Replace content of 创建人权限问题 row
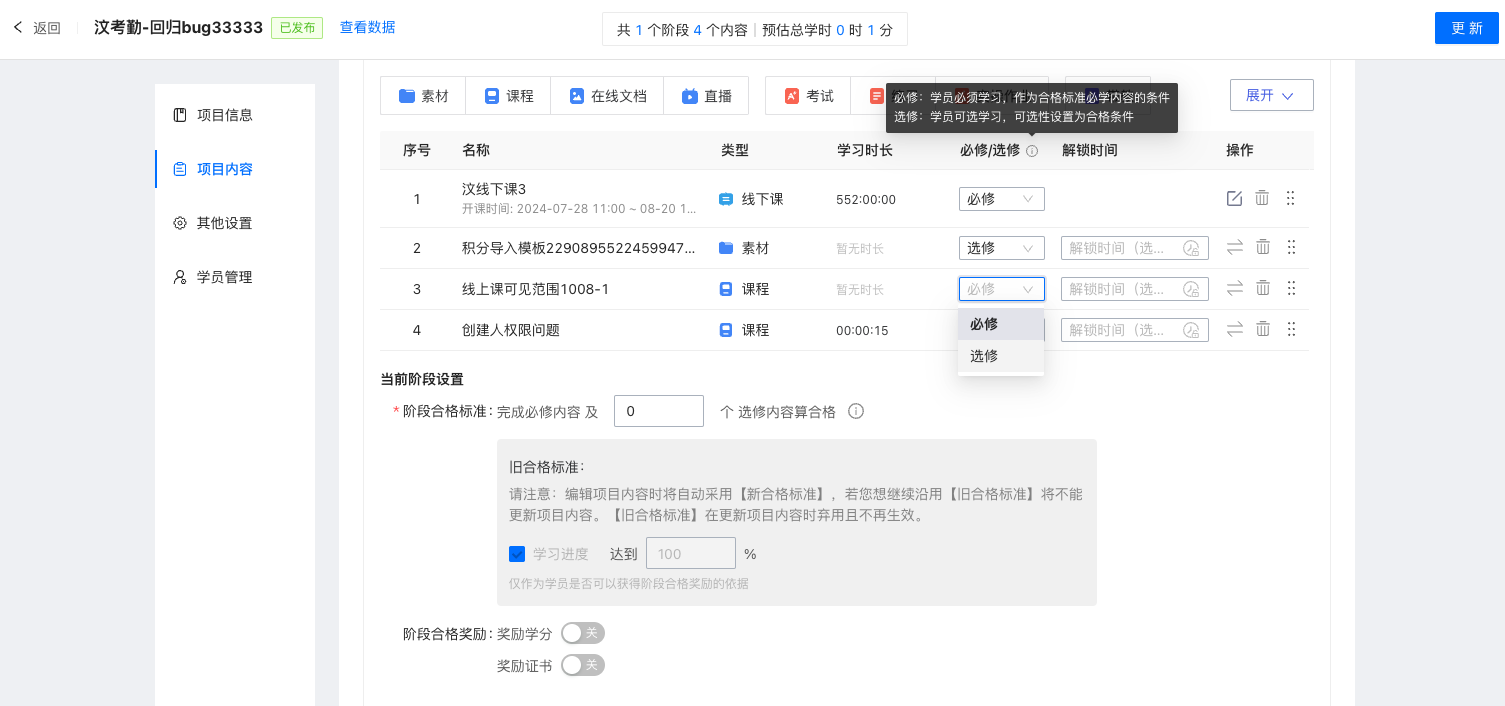Screen dimensions: 1505x706 tap(1235, 329)
